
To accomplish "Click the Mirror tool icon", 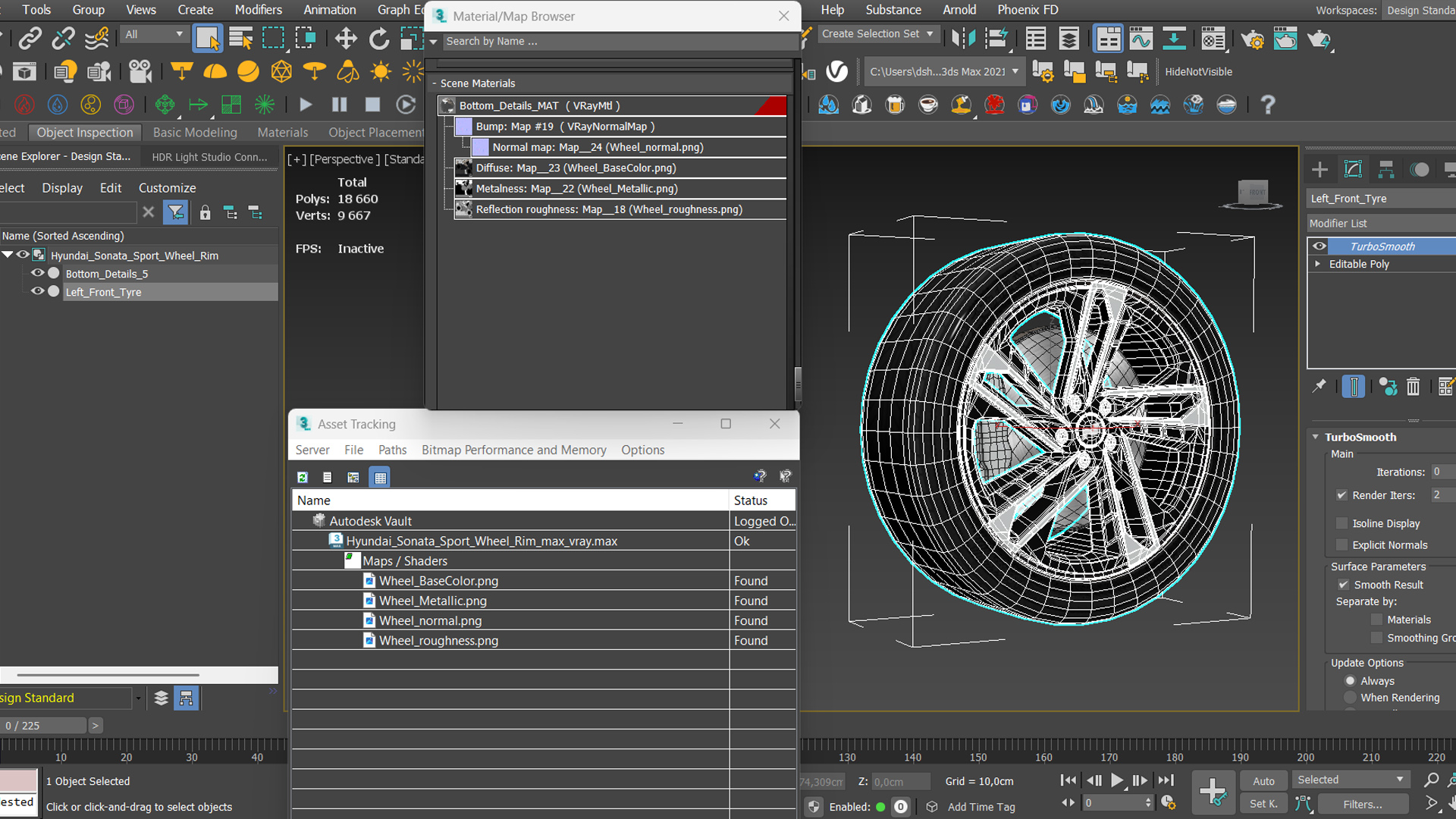I will point(963,38).
